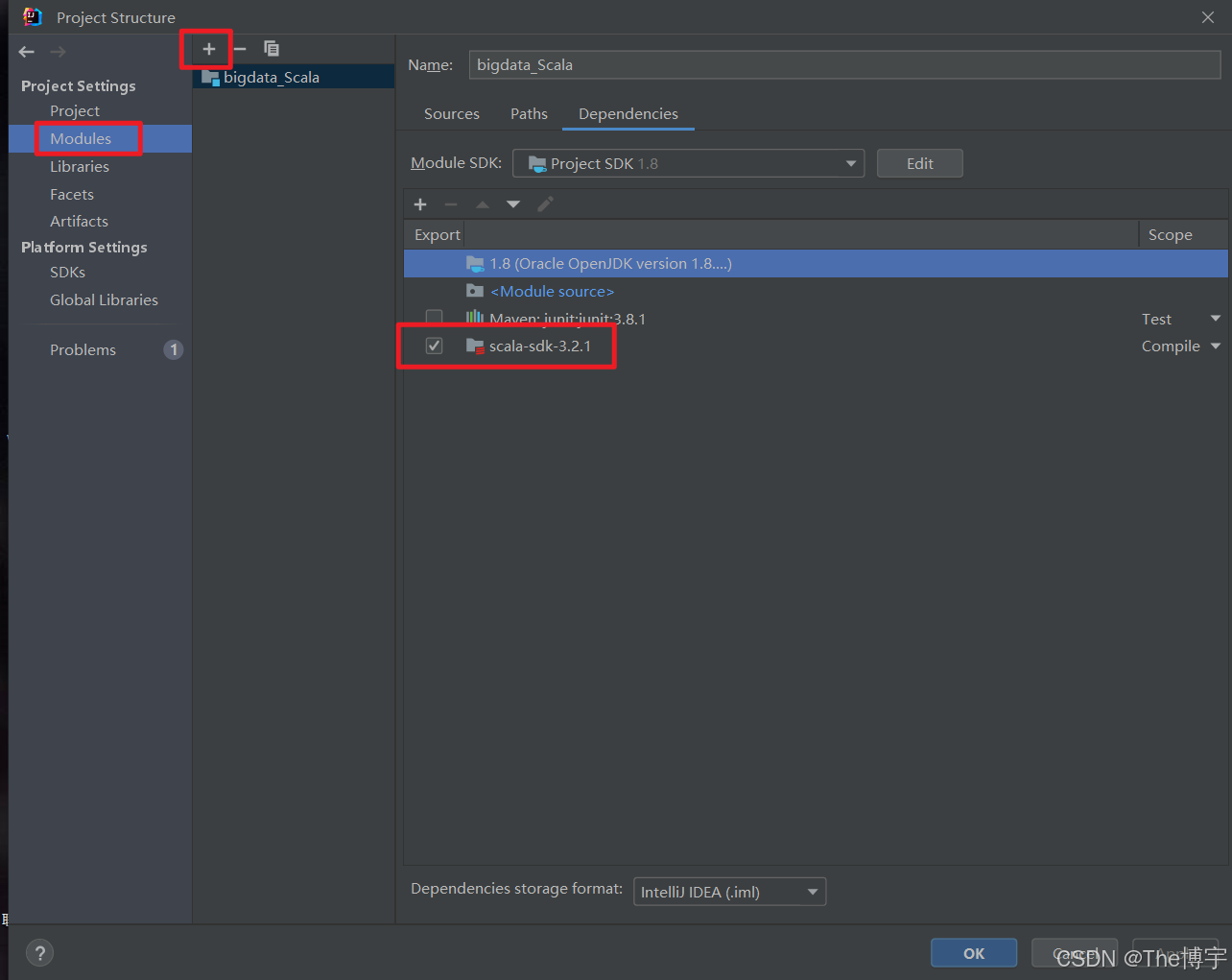Add a new module with plus icon
The image size is (1232, 980).
pos(209,49)
